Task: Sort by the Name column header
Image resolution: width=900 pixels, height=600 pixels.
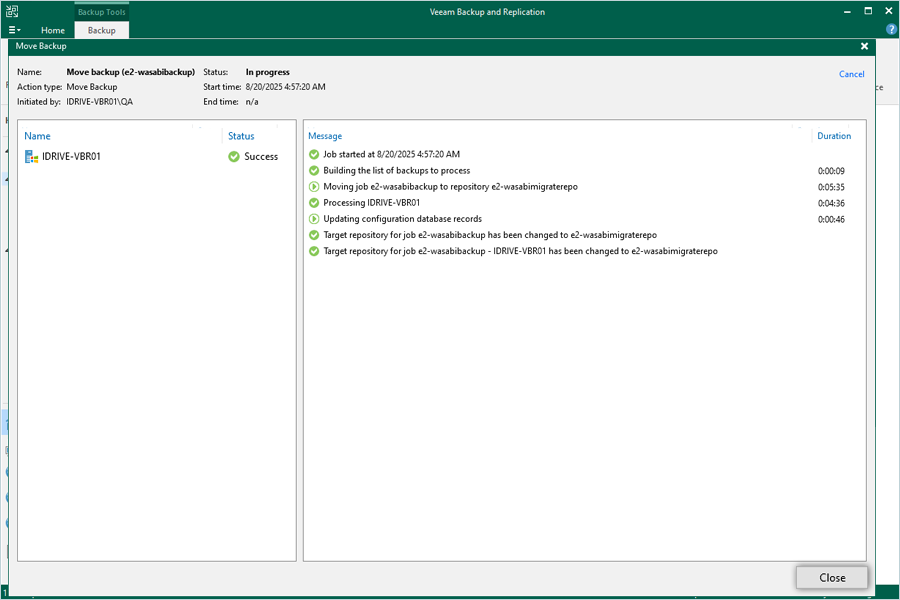Action: click(37, 136)
